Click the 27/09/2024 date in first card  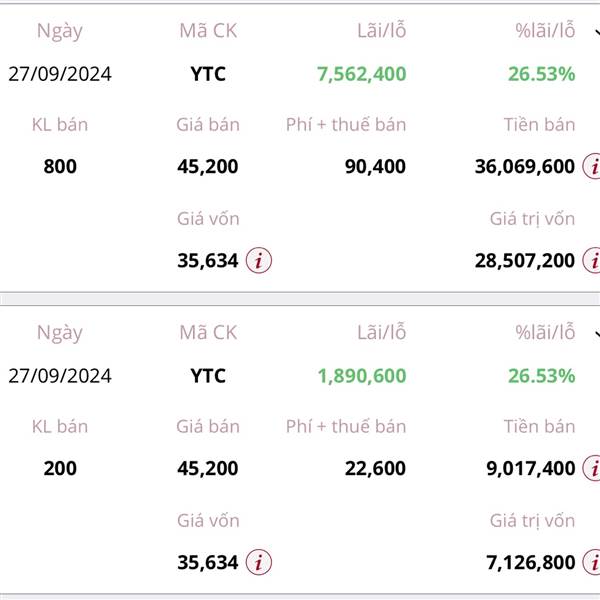click(60, 74)
